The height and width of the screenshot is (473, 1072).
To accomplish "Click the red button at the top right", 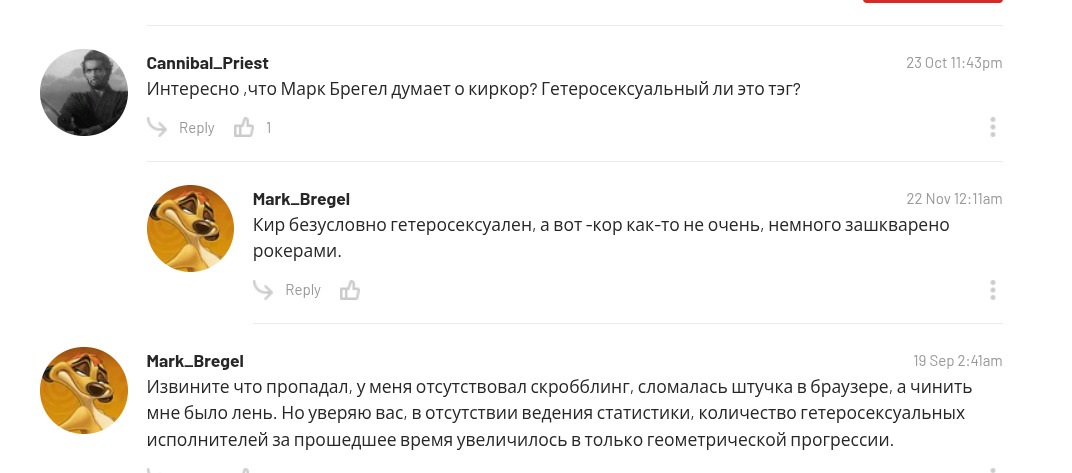I will [x=932, y=2].
